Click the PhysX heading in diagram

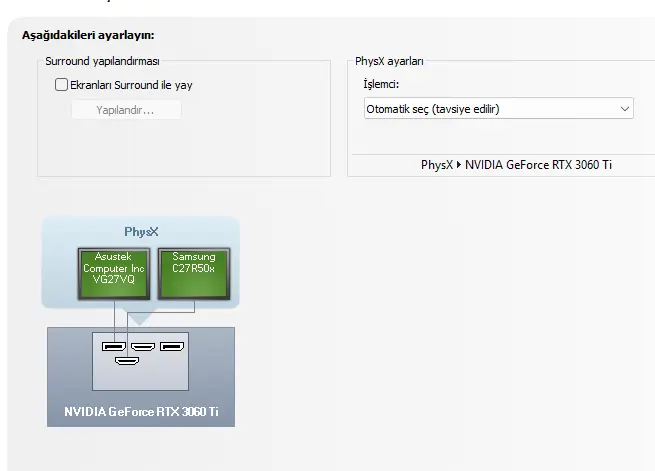coord(141,232)
